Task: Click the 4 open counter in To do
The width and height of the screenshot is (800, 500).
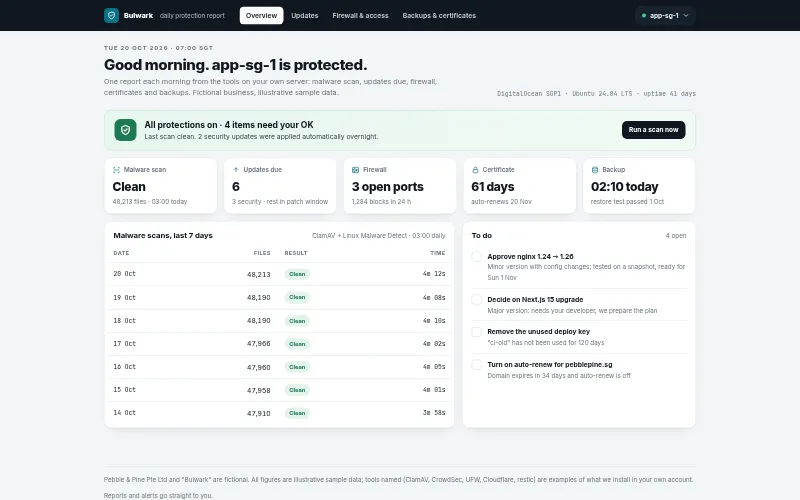Action: [676, 236]
